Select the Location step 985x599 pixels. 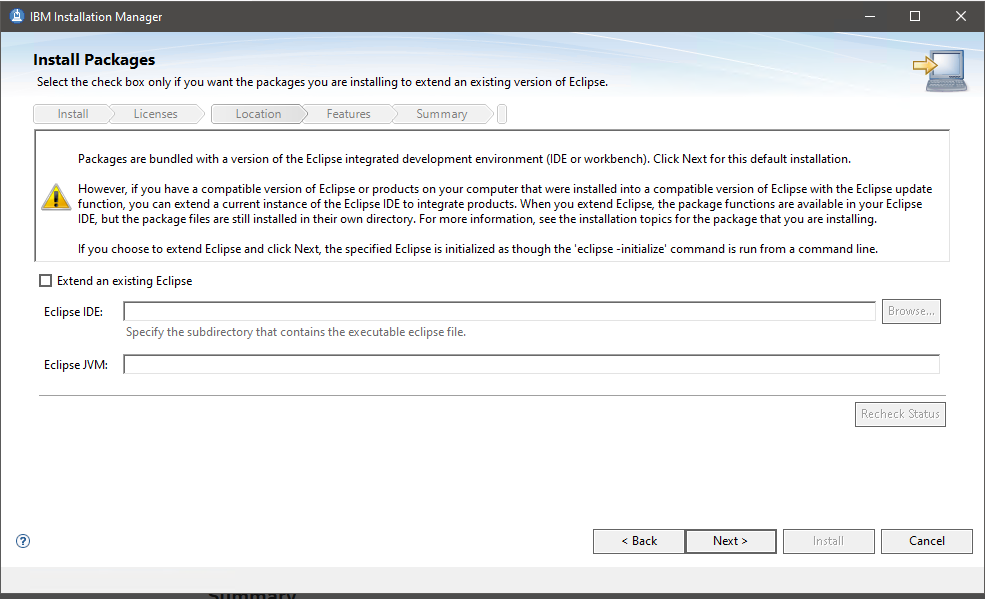[257, 113]
